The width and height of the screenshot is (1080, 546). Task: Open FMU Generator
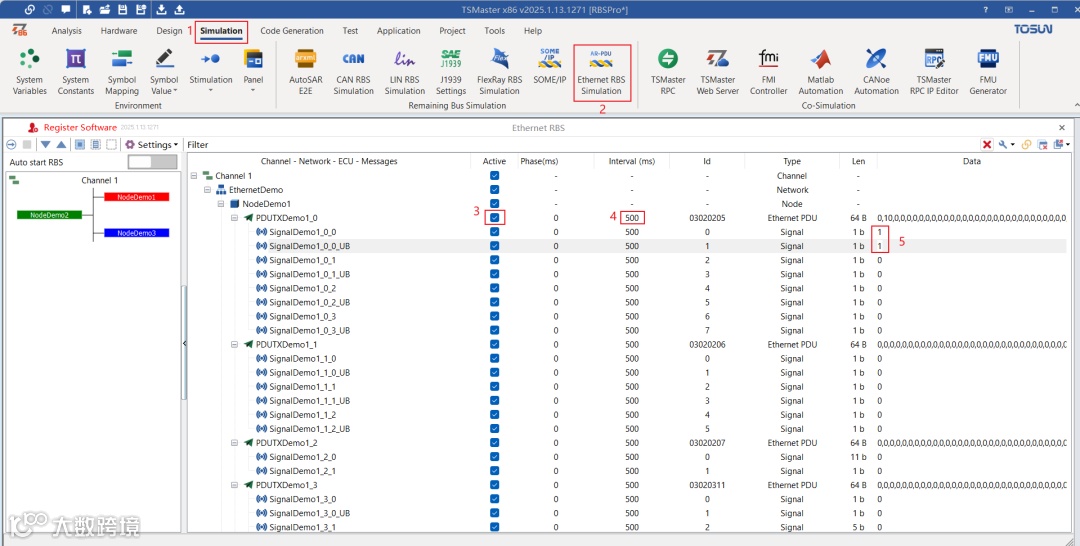click(x=988, y=72)
